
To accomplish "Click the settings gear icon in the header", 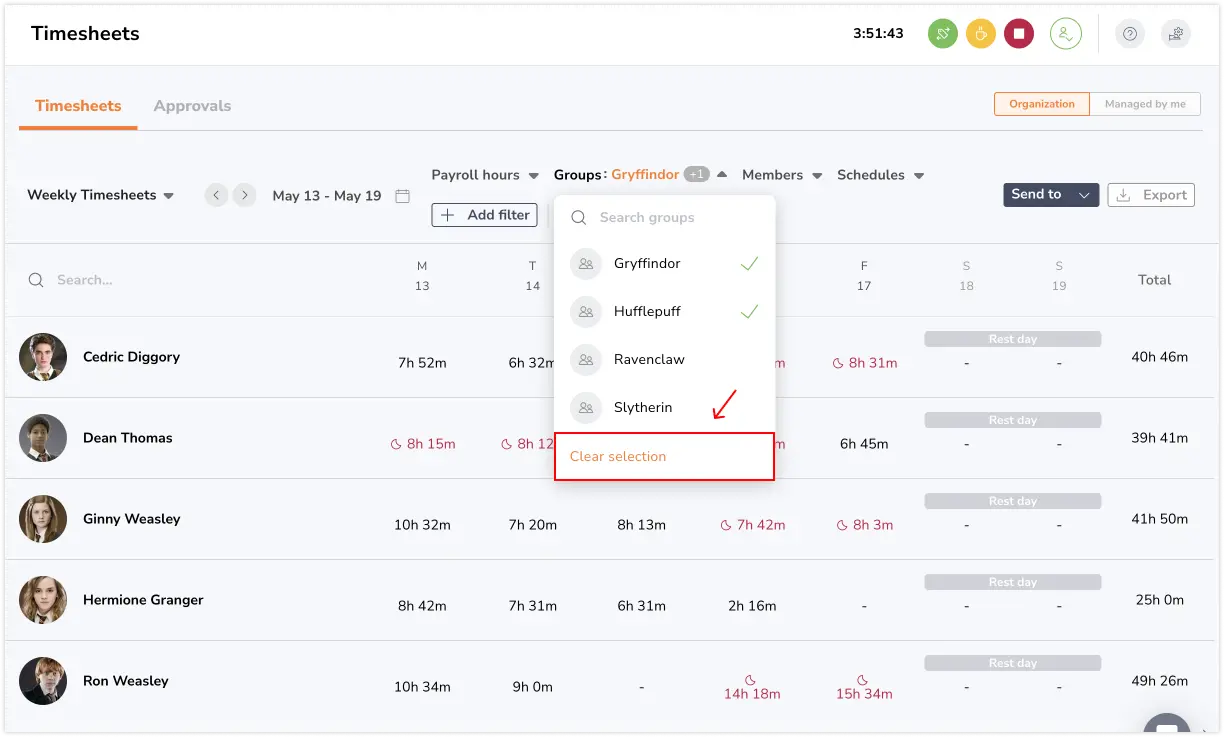I will click(x=1175, y=33).
